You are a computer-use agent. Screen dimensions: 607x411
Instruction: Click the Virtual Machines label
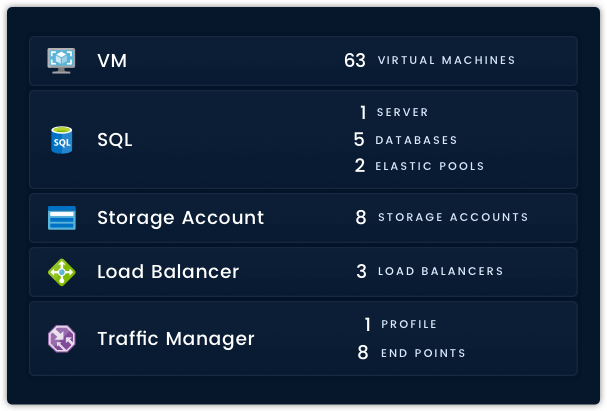click(446, 61)
